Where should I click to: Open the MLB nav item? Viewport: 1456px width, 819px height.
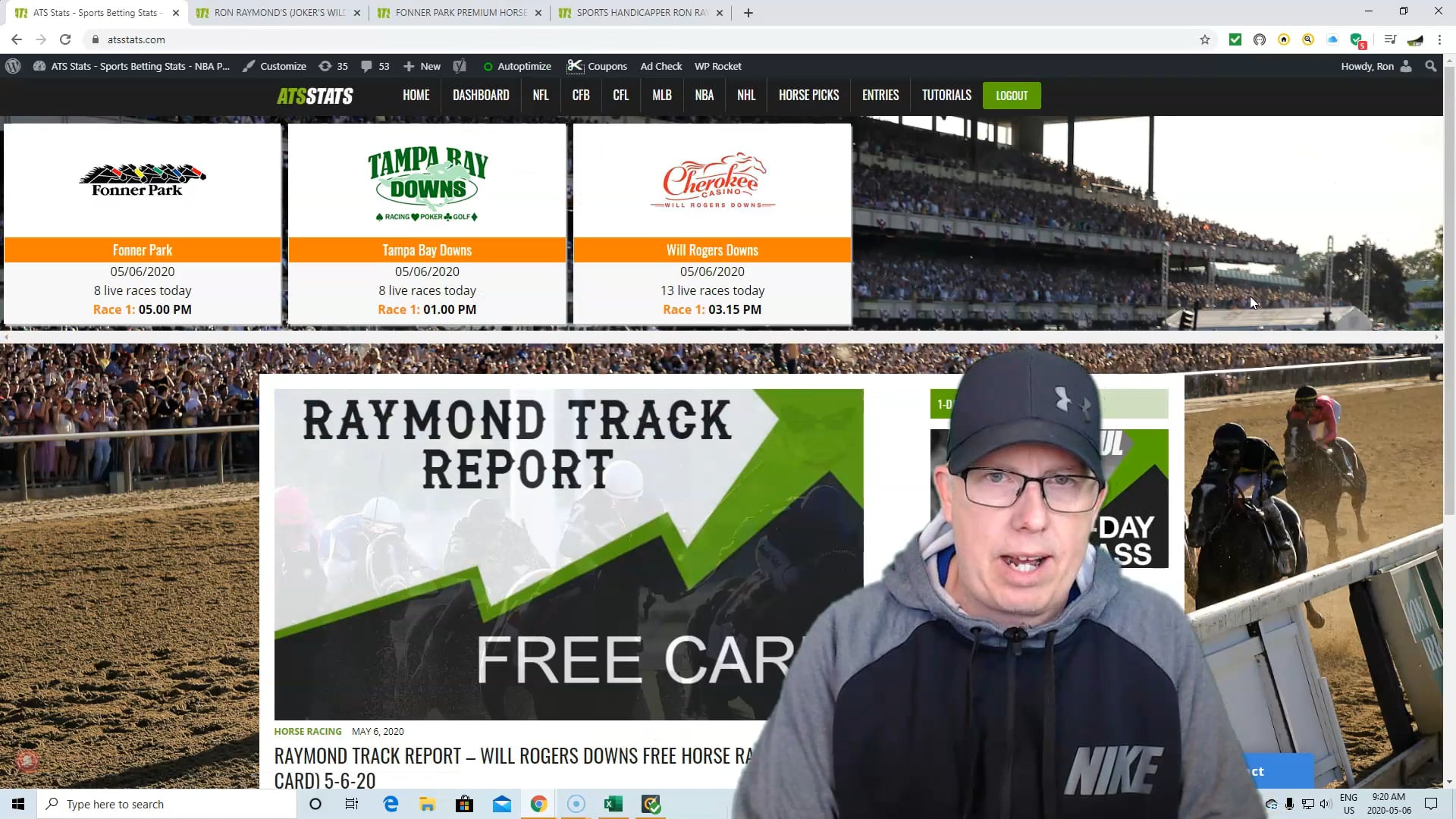[661, 95]
